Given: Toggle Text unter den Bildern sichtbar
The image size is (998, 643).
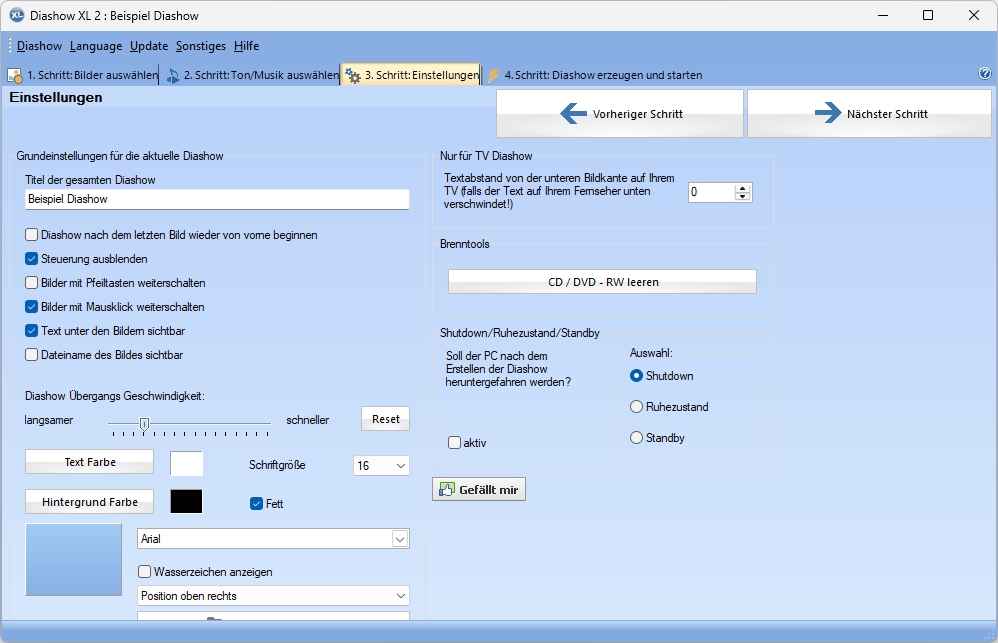Looking at the screenshot, I should (x=31, y=330).
